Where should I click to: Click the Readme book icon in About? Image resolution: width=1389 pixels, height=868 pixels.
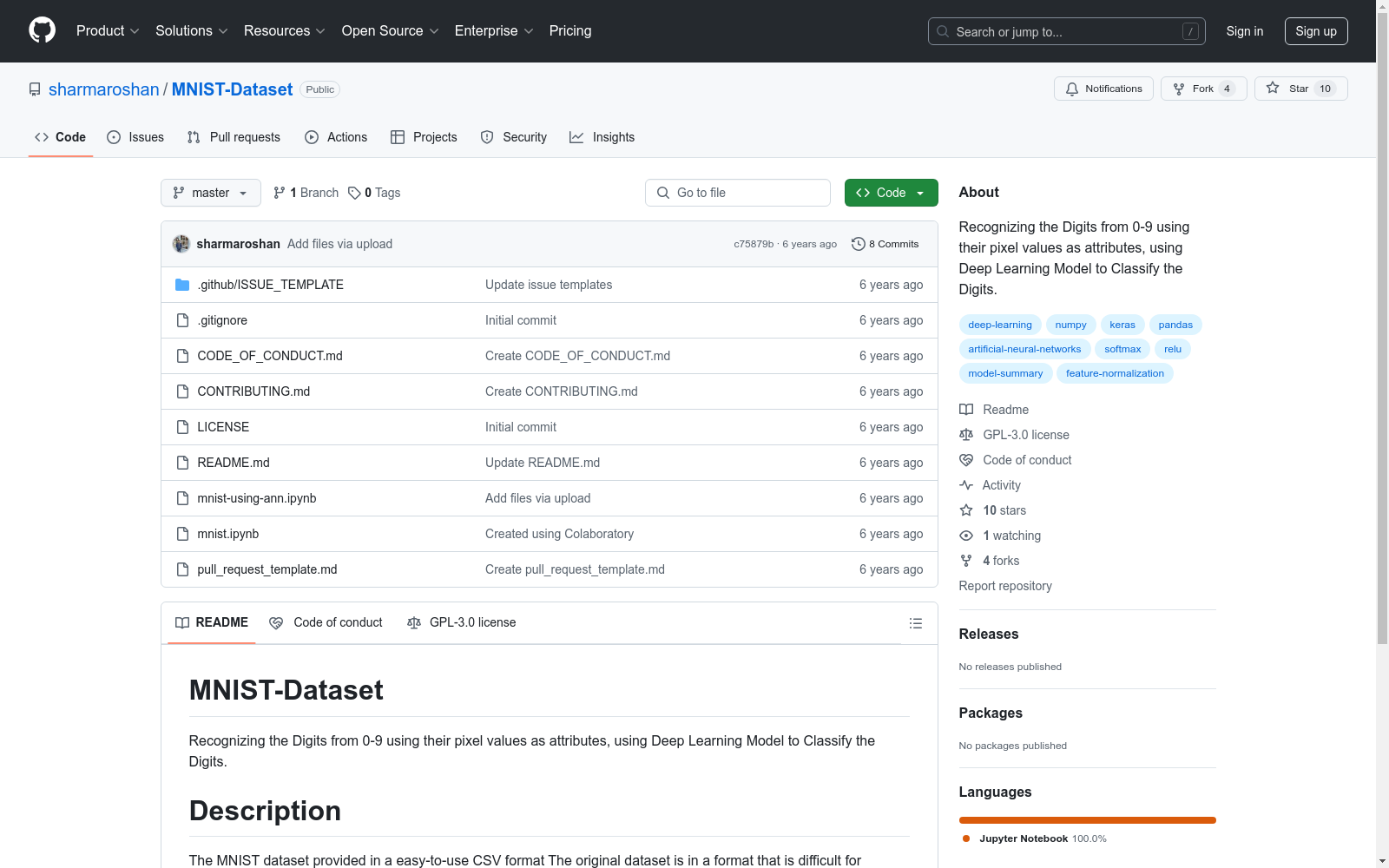coord(966,410)
